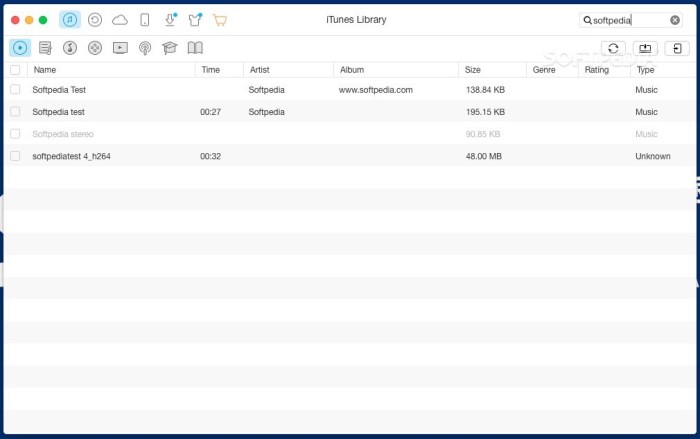Screen dimensions: 700x439
Task: Toggle the select-all checkbox in header
Action: (15, 70)
